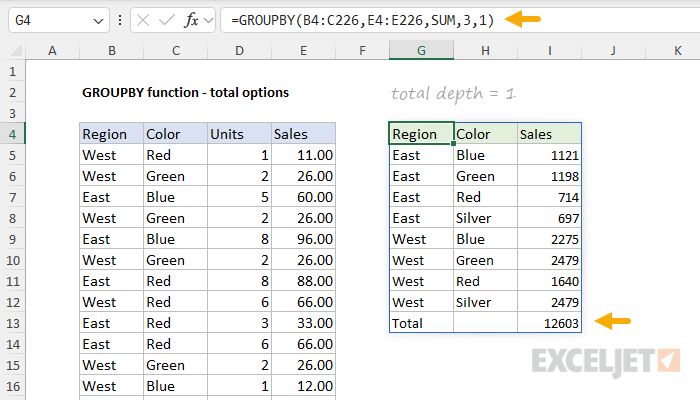700x400 pixels.
Task: Open the Insert Function fx icon
Action: click(x=191, y=20)
